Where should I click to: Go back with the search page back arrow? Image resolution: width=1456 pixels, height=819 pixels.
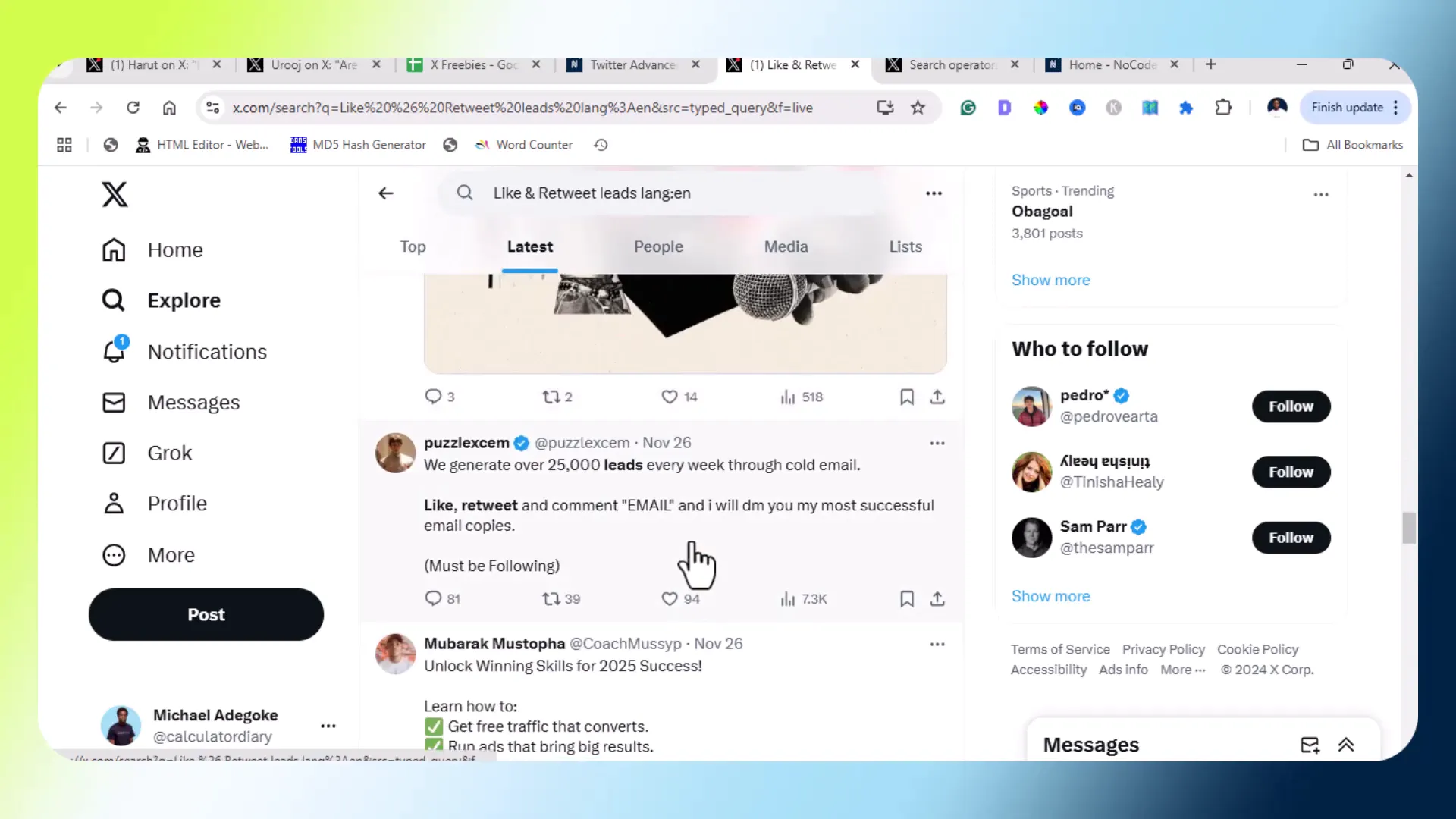click(386, 193)
